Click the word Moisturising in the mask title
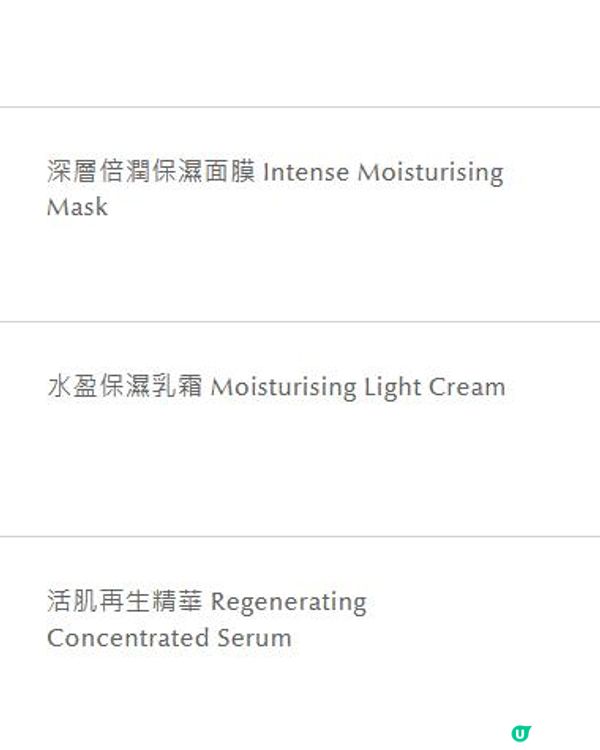The width and height of the screenshot is (600, 750). [x=431, y=173]
